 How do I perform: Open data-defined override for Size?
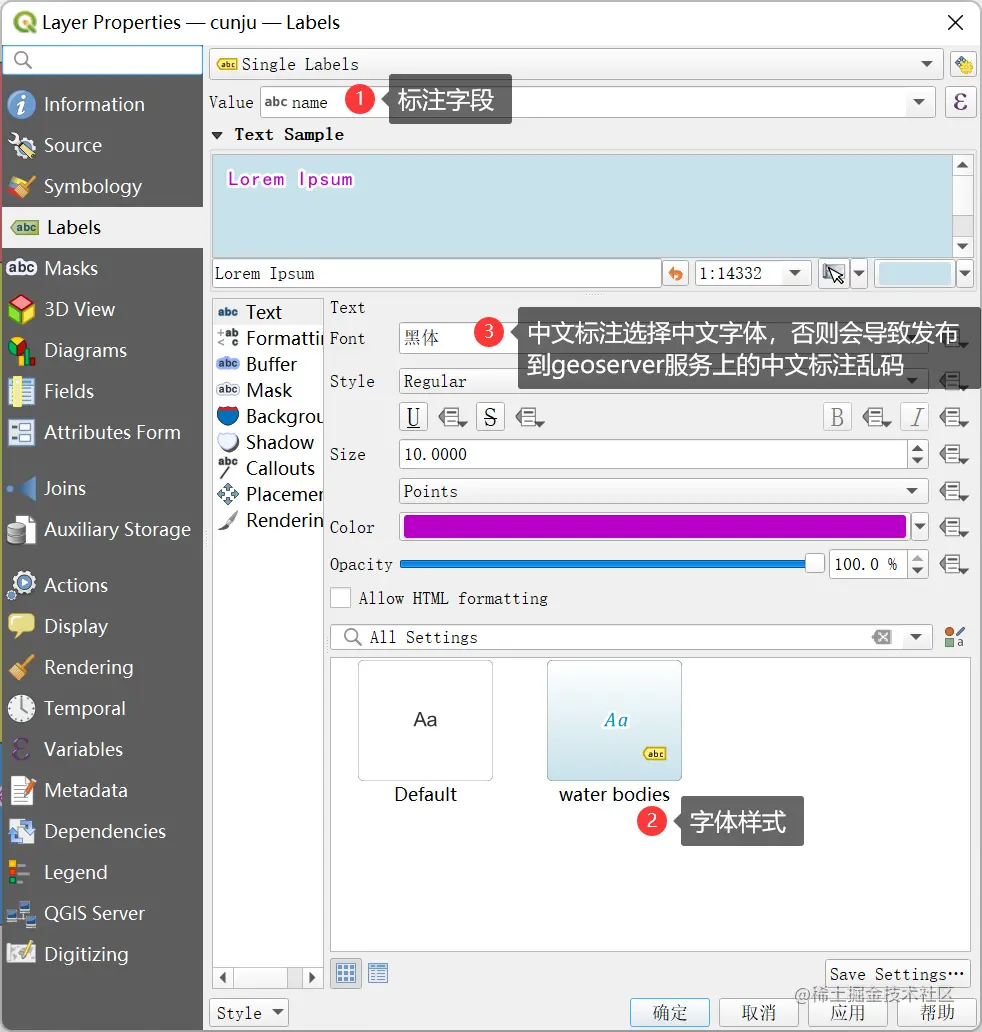click(x=954, y=454)
